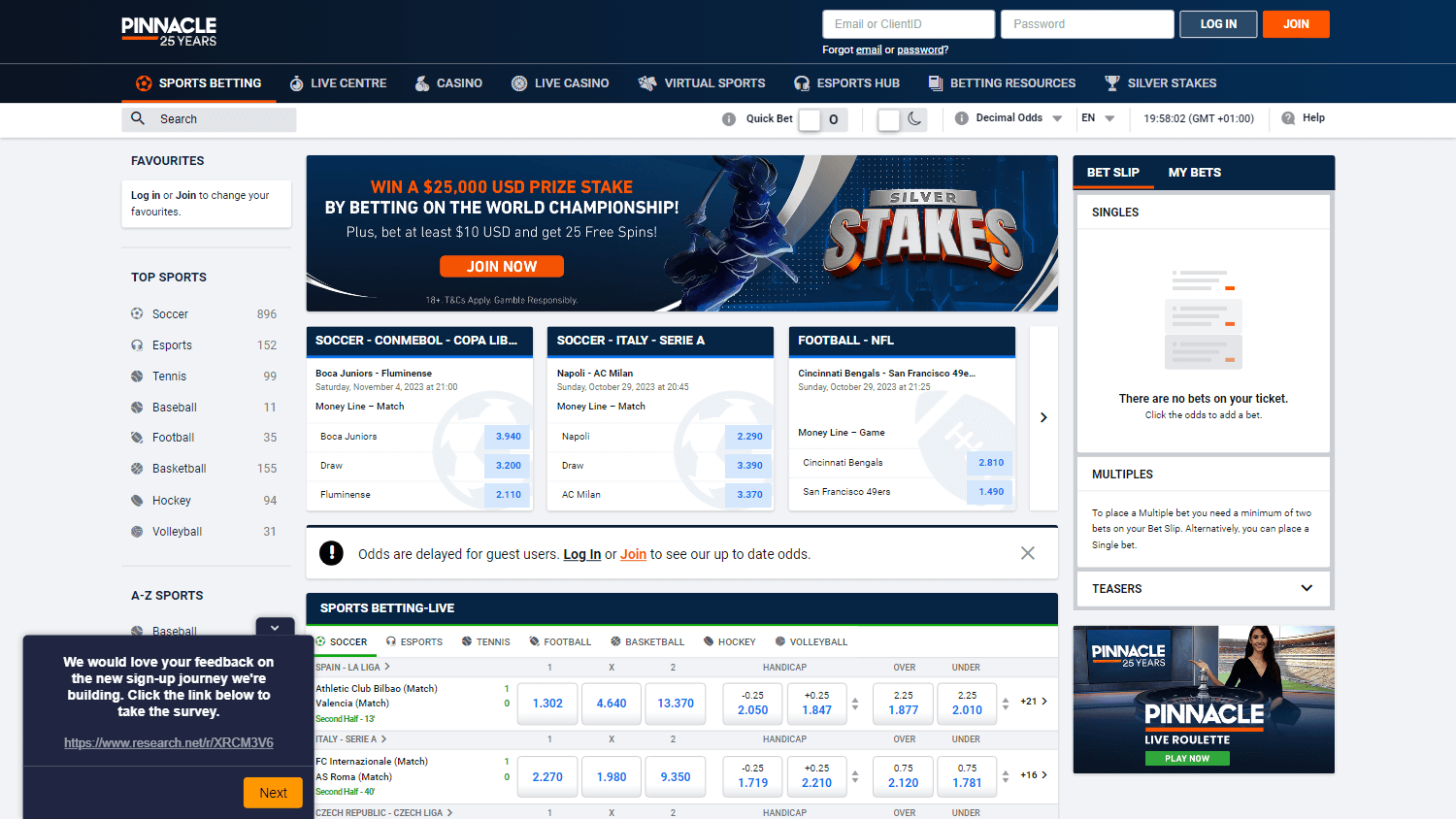1456x819 pixels.
Task: Open Spain - La Liga league
Action: point(353,667)
